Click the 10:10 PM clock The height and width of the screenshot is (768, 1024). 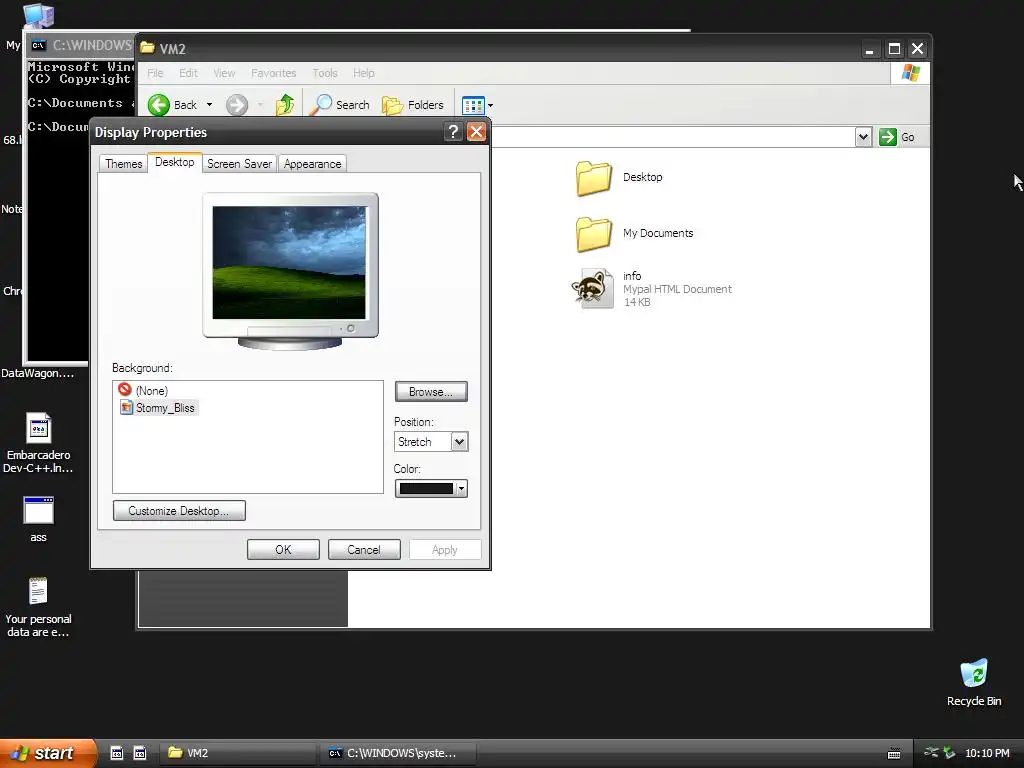[x=987, y=753]
